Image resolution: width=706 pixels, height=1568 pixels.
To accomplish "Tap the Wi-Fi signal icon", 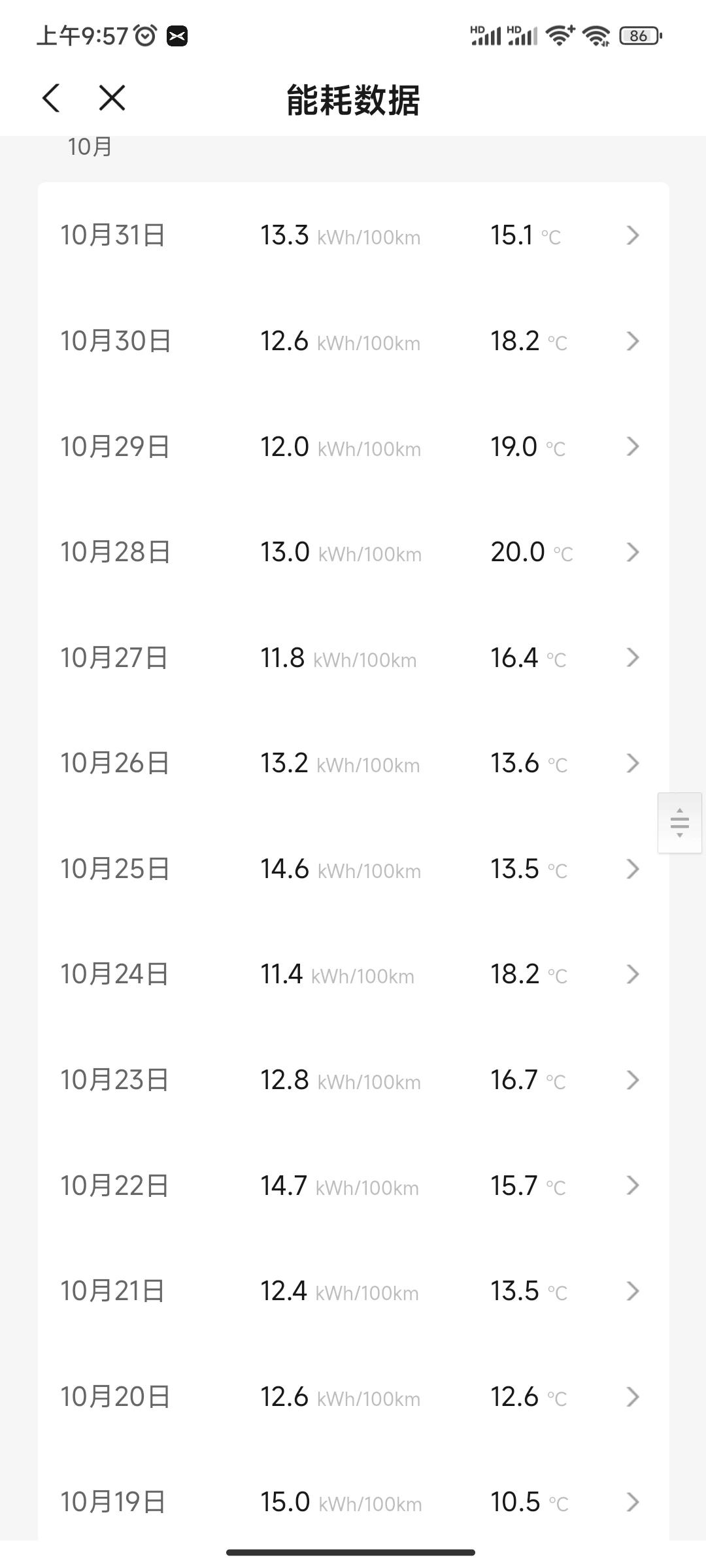I will (561, 35).
